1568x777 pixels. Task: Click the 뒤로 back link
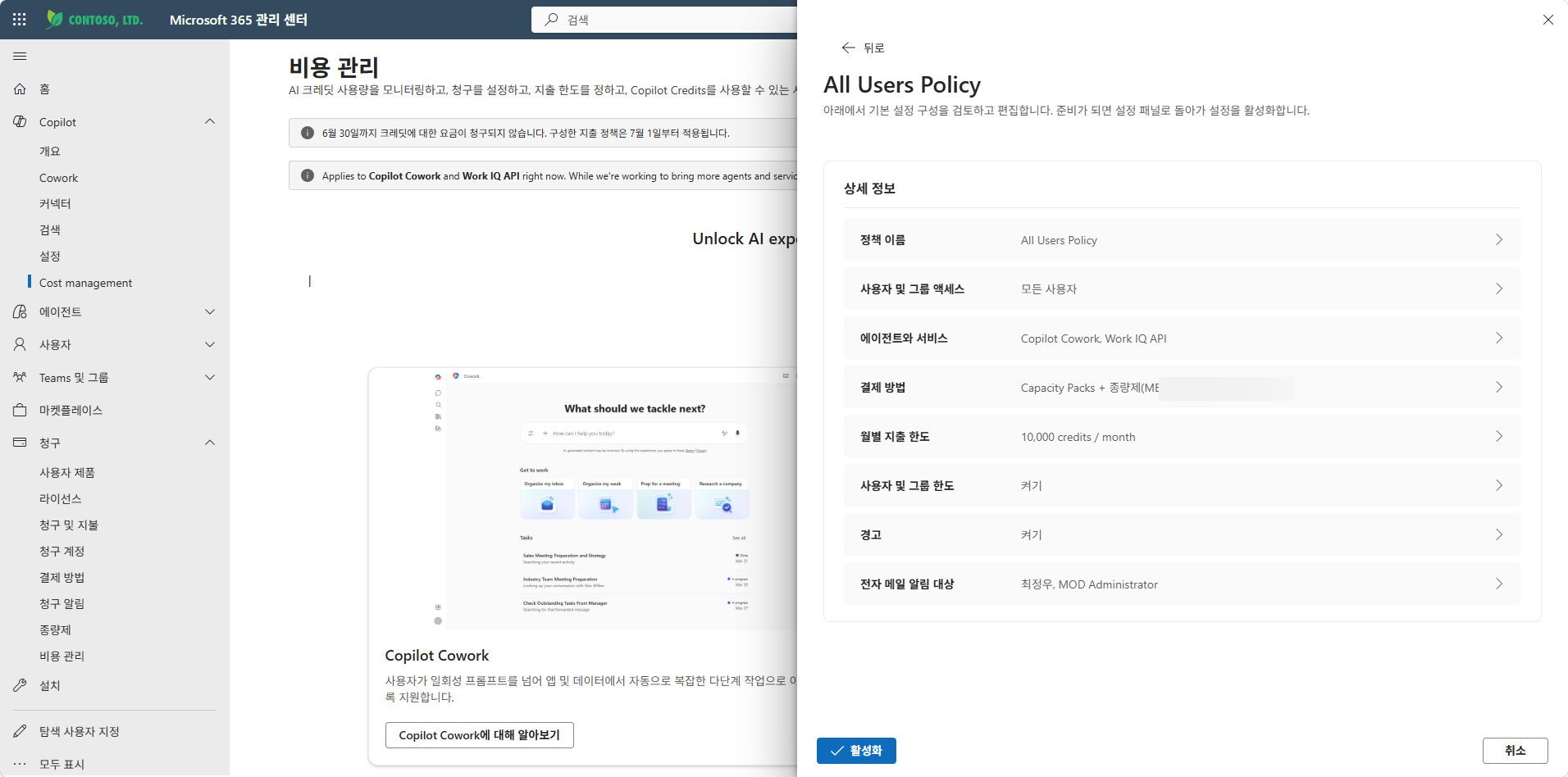pos(864,48)
